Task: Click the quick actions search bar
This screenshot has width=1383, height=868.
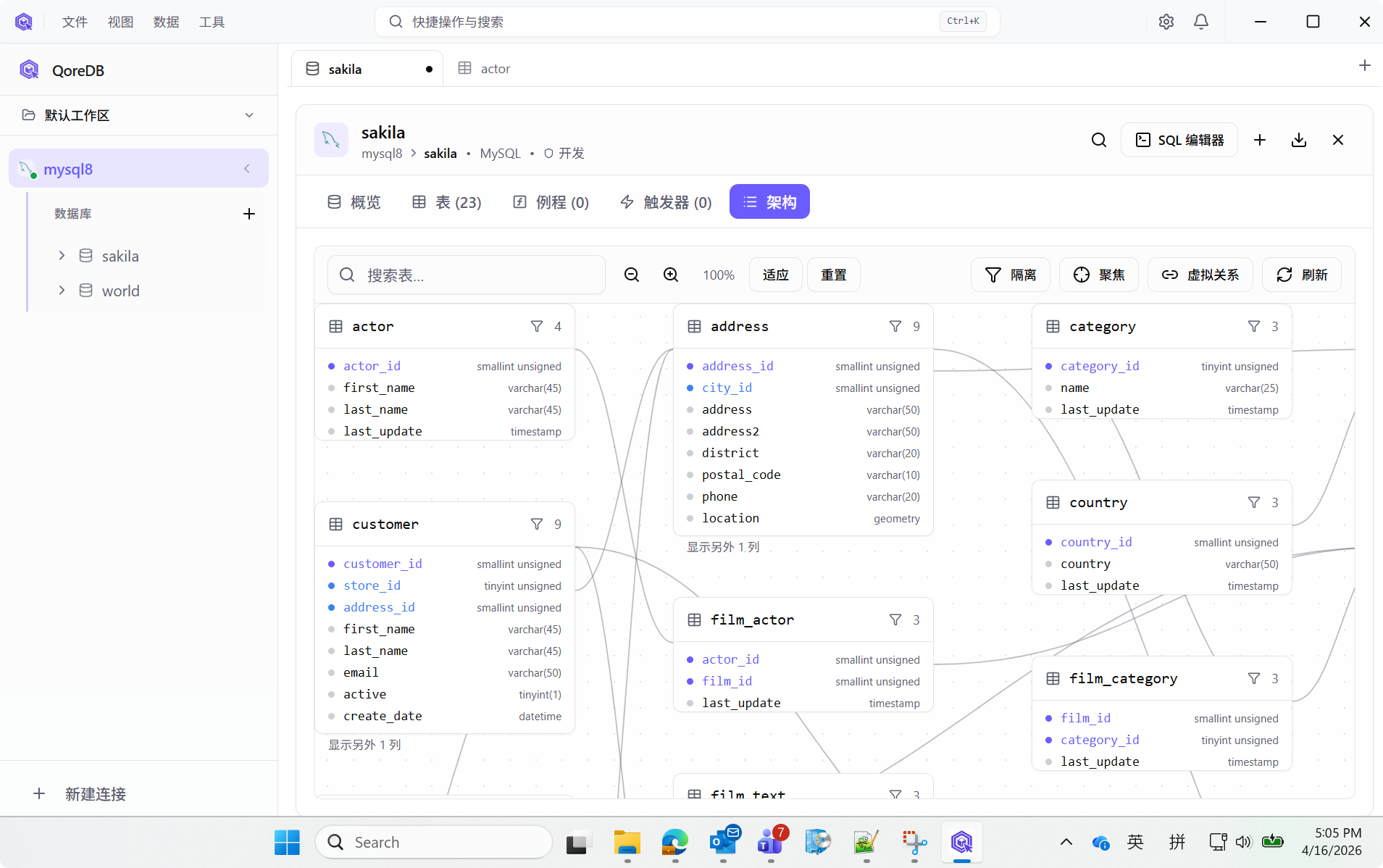Action: tap(687, 22)
